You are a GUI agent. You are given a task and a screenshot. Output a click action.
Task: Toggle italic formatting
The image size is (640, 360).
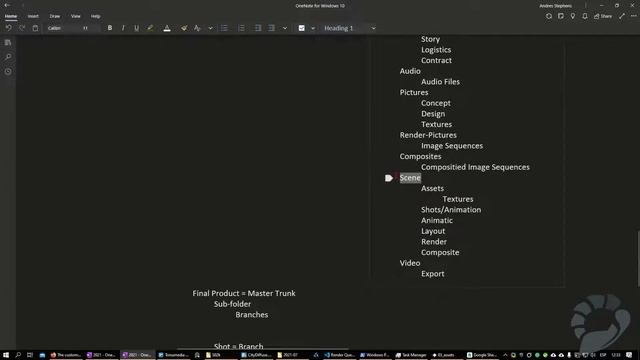[123, 28]
